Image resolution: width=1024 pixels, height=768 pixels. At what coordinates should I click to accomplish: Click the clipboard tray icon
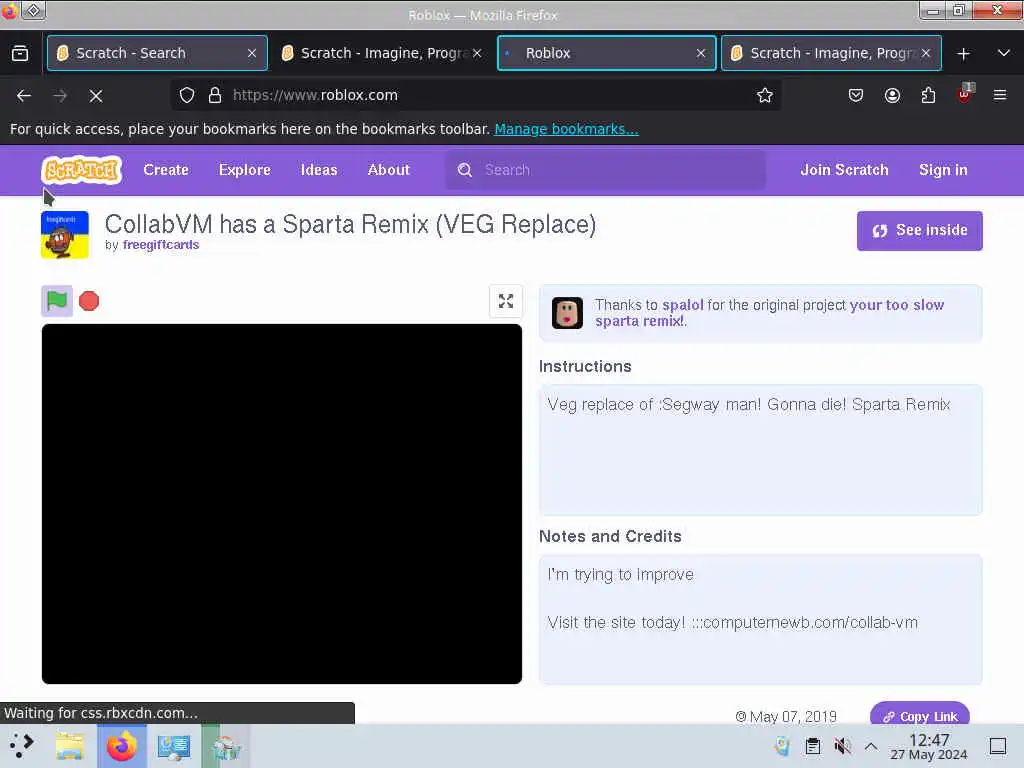click(x=812, y=746)
